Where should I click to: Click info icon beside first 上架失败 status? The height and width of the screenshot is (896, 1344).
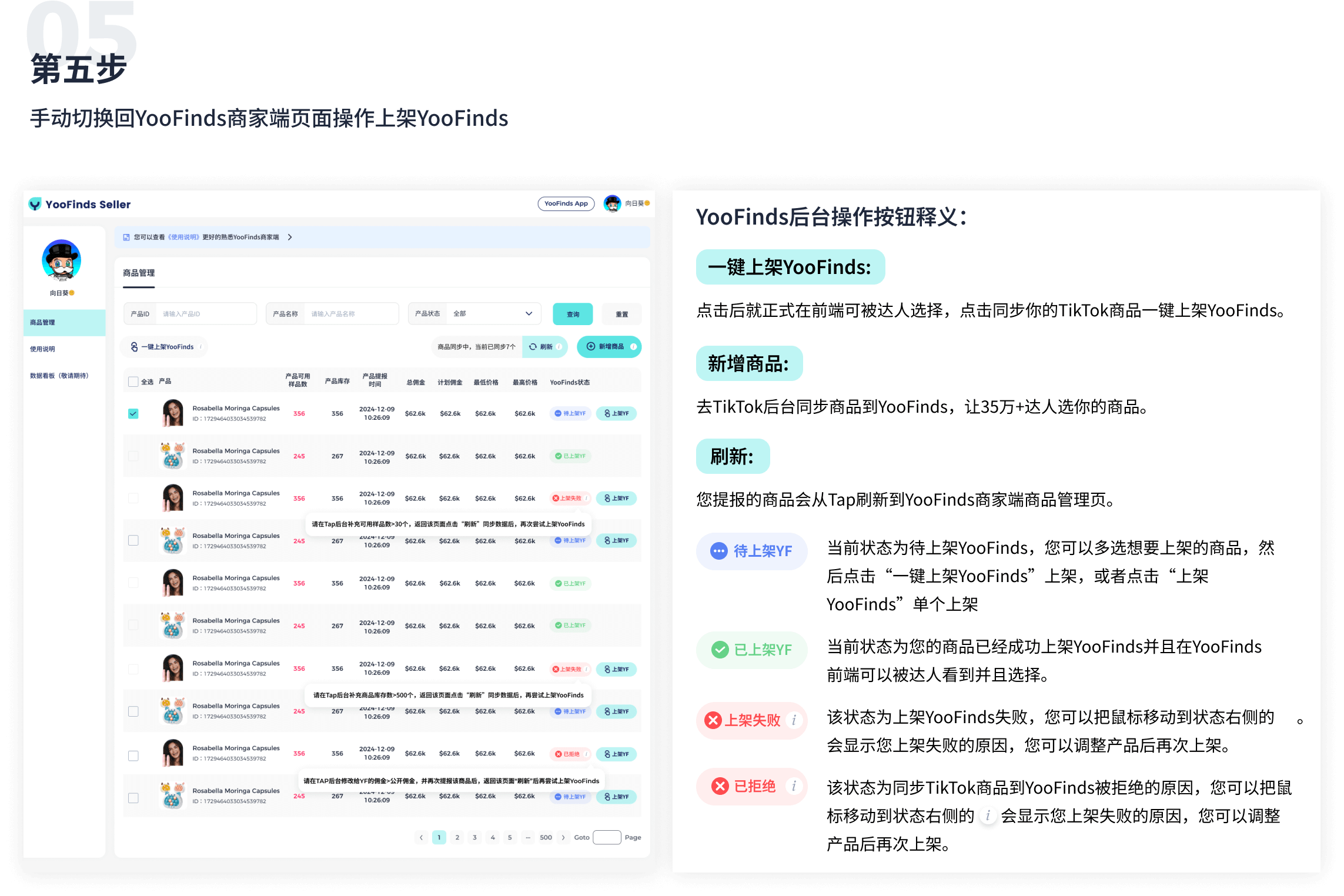(586, 498)
